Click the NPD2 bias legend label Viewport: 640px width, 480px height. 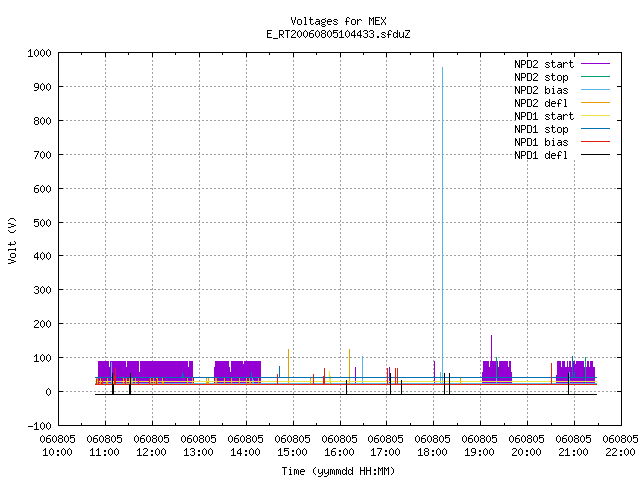(x=541, y=90)
